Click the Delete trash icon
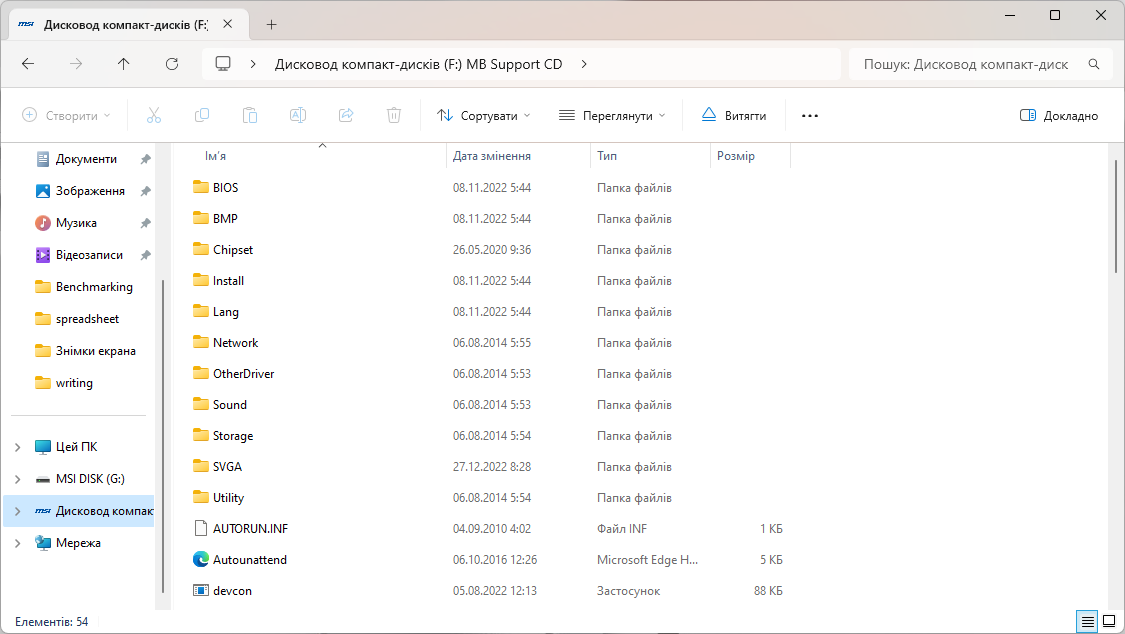1125x634 pixels. (394, 115)
